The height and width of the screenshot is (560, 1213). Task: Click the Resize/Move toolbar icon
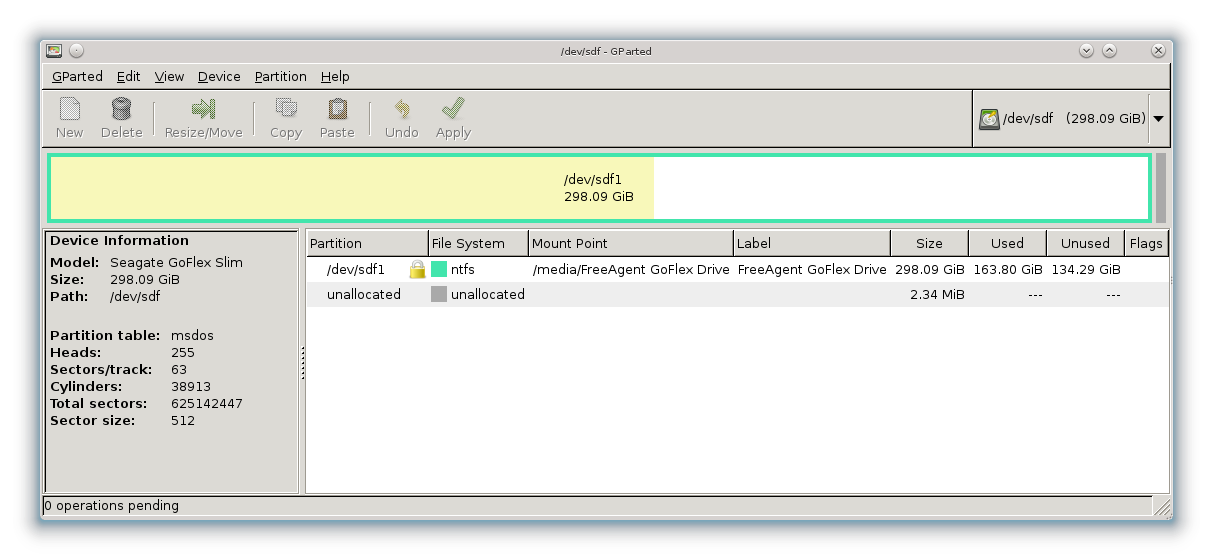pyautogui.click(x=203, y=109)
